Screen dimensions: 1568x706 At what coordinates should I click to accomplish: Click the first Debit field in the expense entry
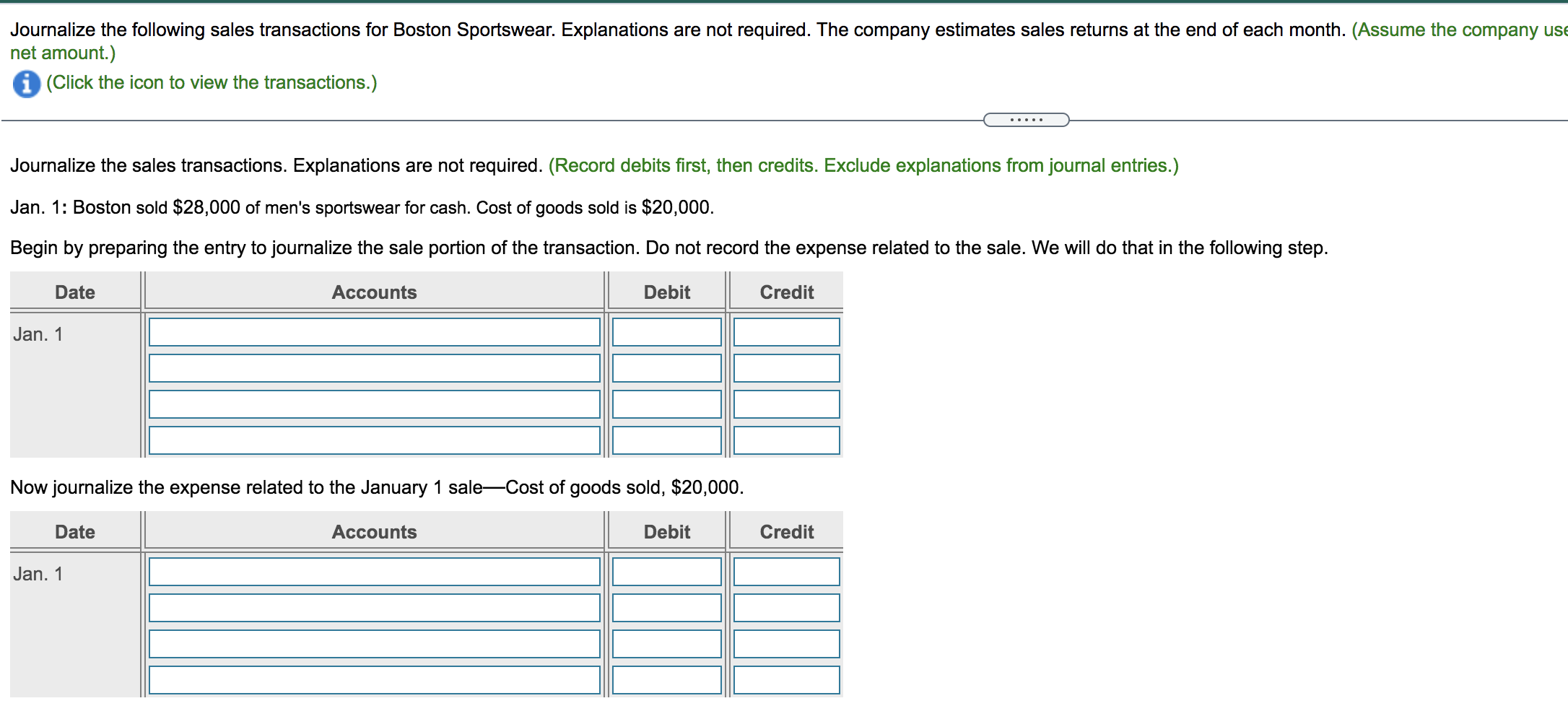666,571
